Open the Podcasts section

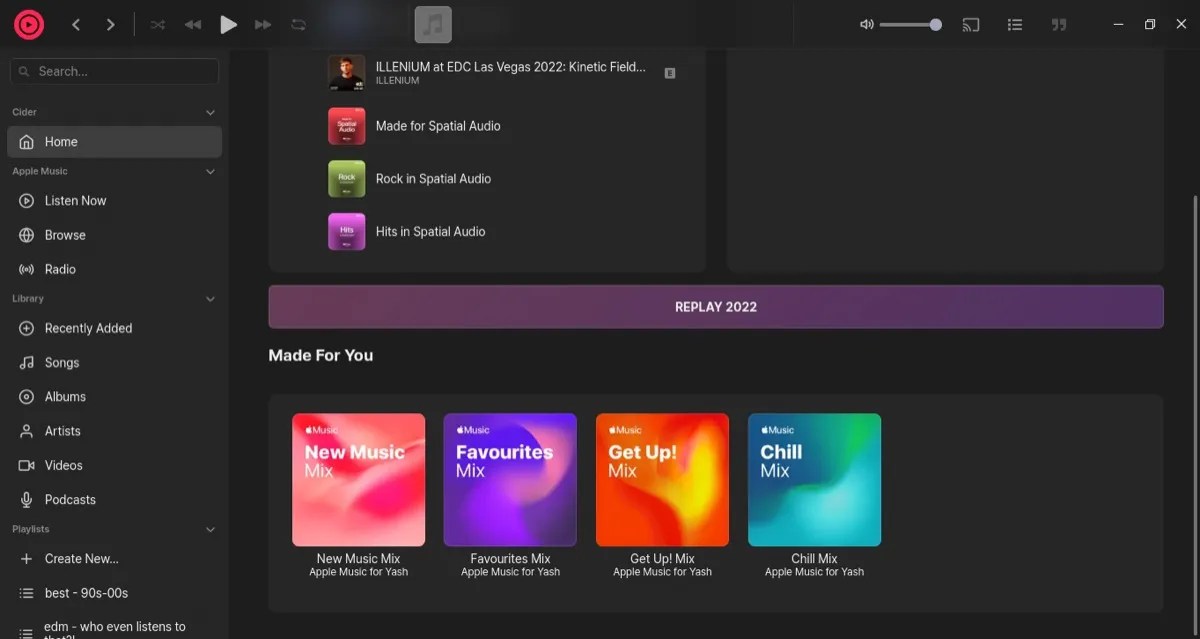click(72, 499)
